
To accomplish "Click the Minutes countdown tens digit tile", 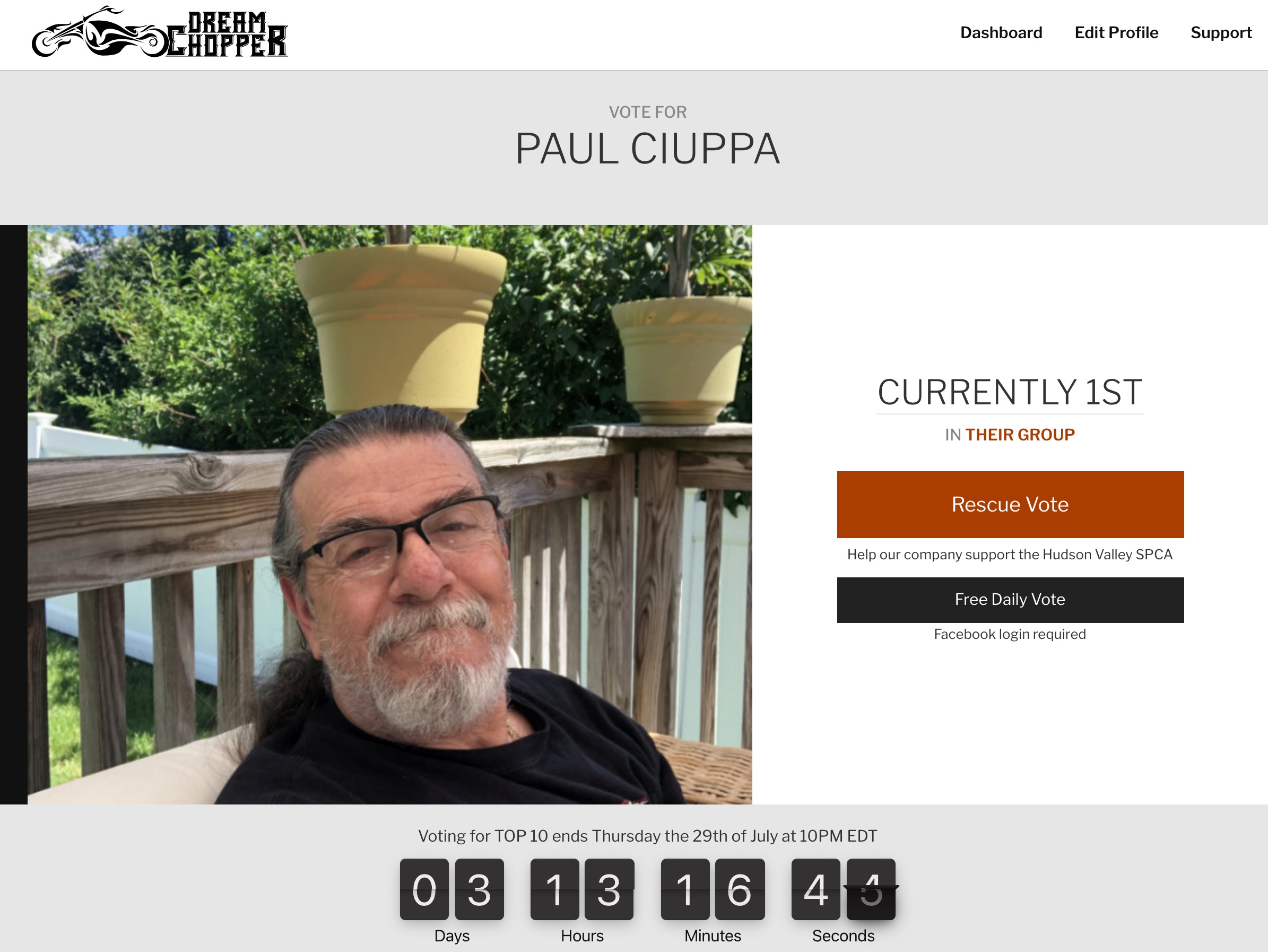I will (x=685, y=889).
